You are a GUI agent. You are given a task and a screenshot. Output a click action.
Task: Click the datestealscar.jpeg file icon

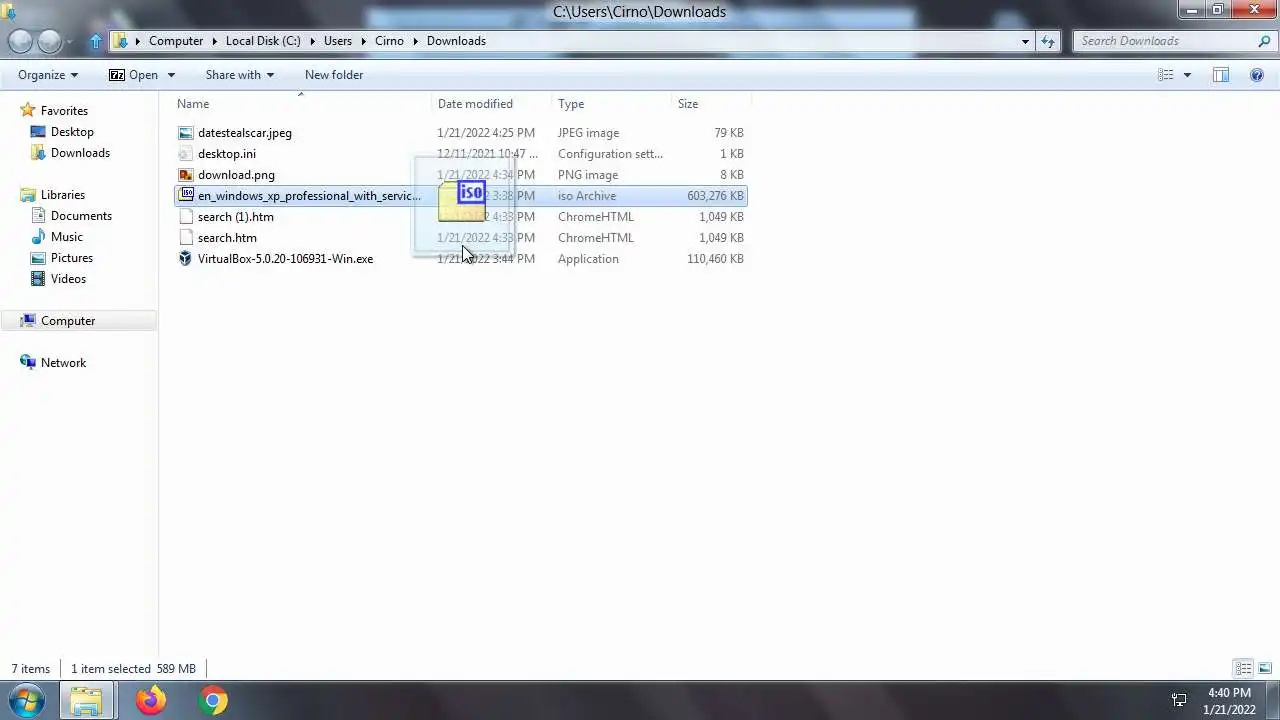point(185,133)
